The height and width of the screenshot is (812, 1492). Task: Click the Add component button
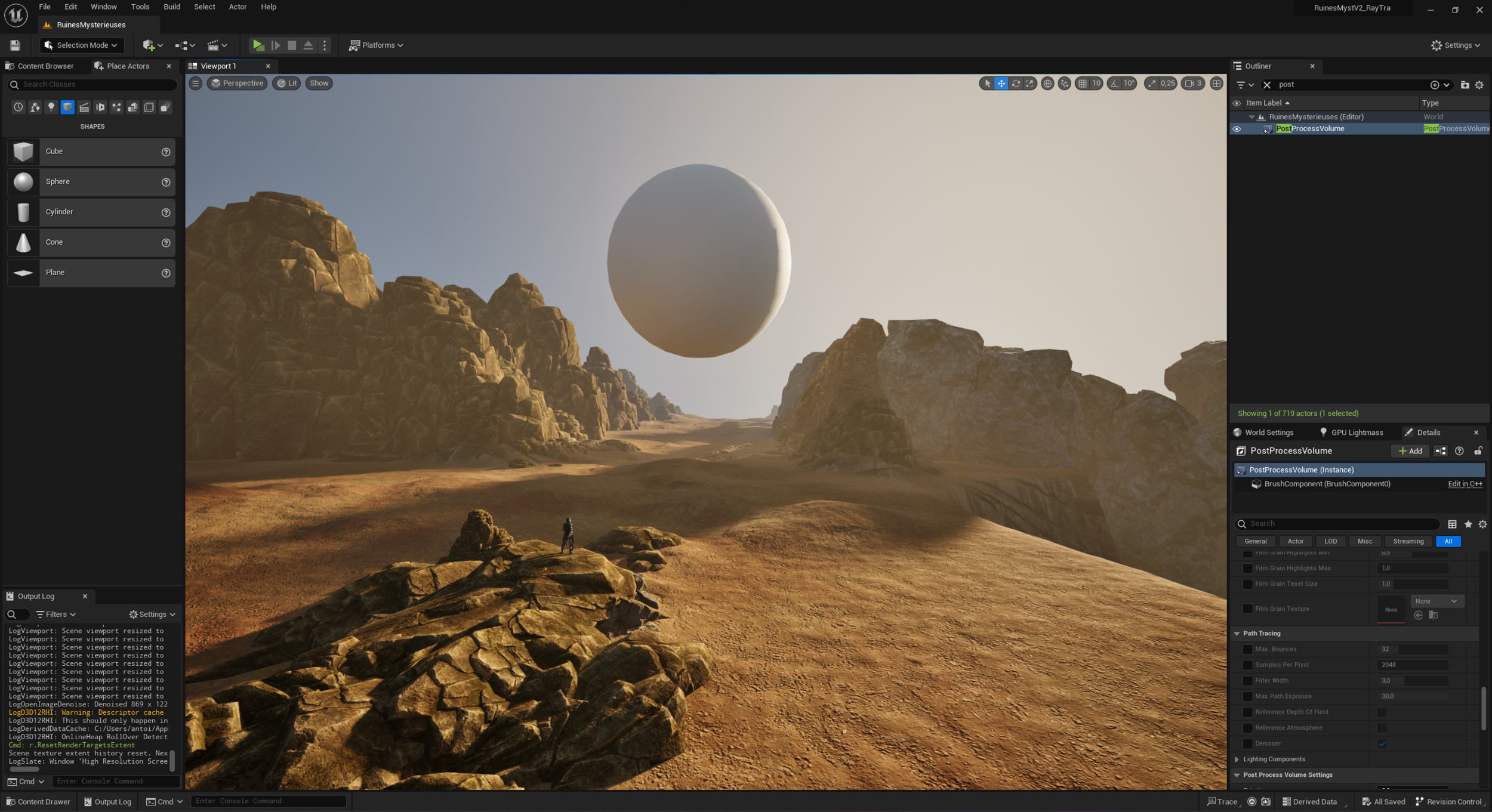[x=1410, y=451]
